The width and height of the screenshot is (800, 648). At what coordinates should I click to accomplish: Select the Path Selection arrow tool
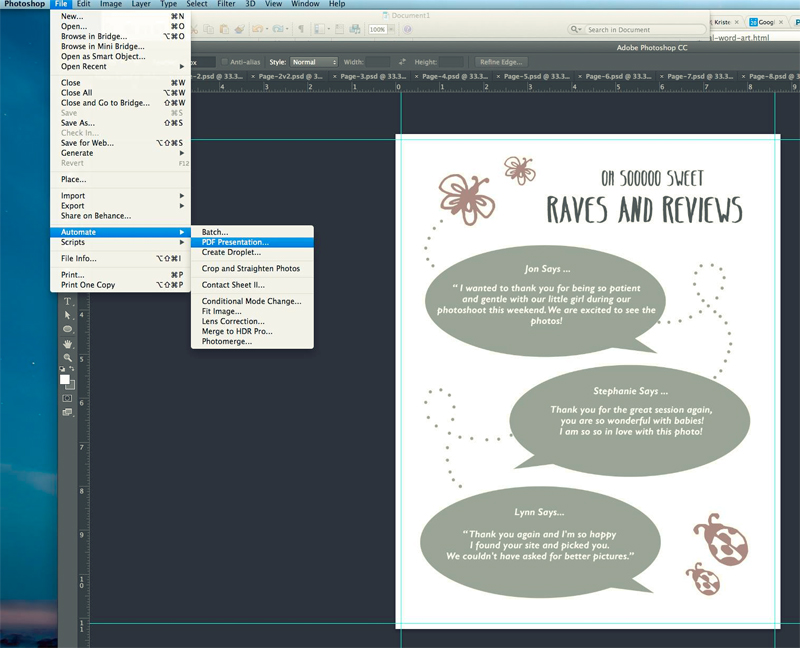coord(67,315)
